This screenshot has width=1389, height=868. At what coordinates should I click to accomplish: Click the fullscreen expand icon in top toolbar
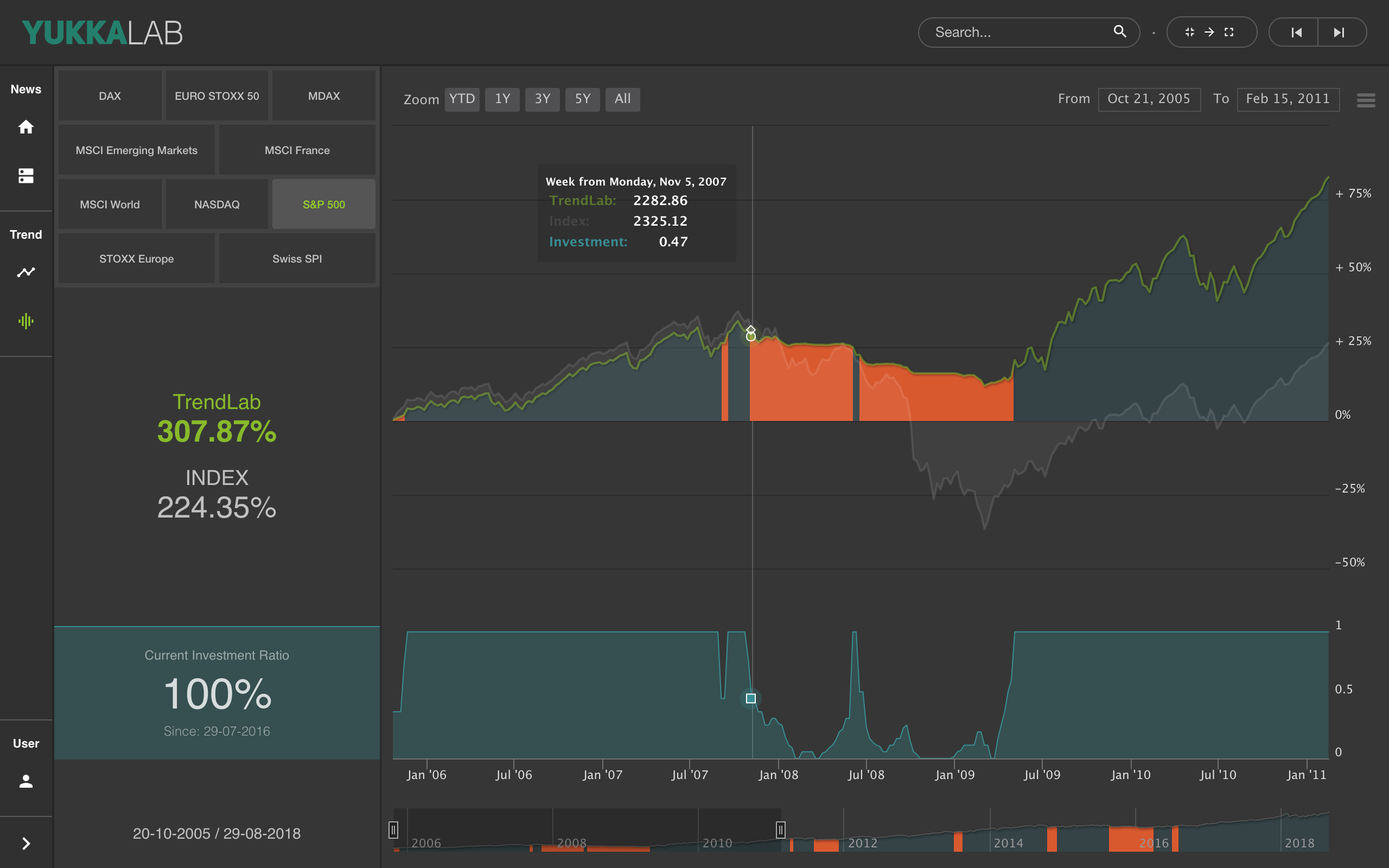point(1229,32)
